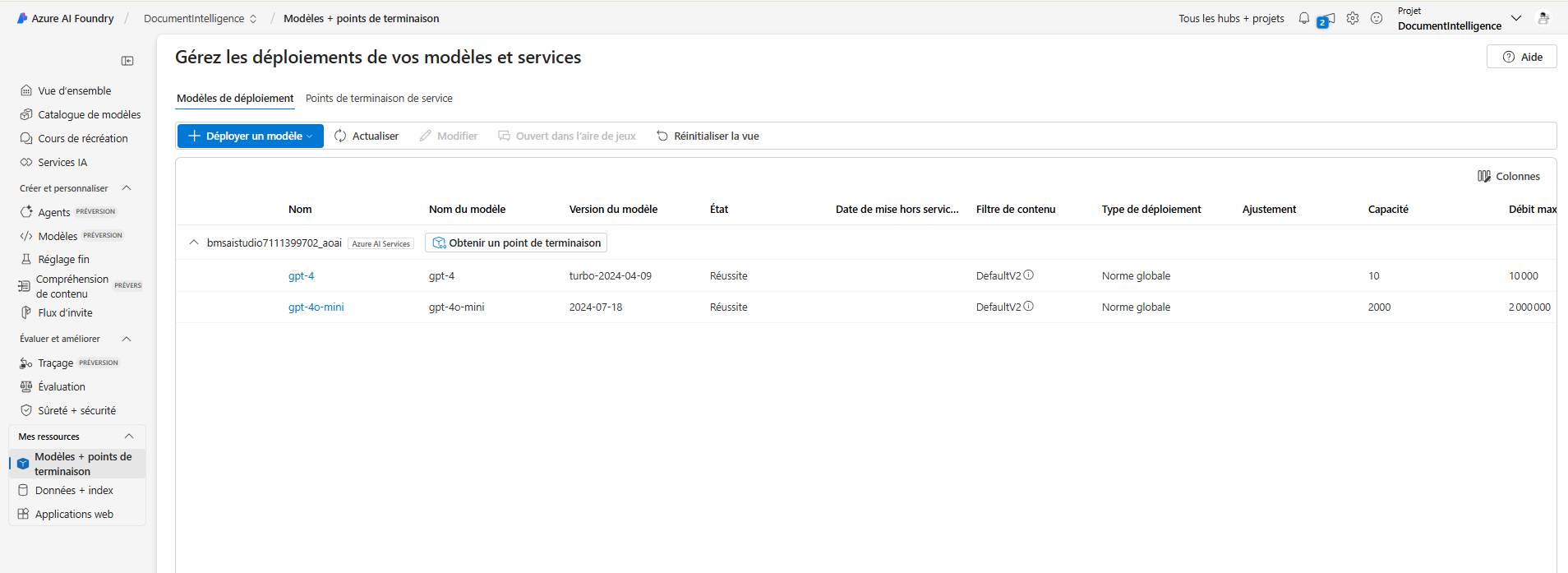The height and width of the screenshot is (573, 1568).
Task: Collapse the bmsaistudio7111399702_aoai group row
Action: [x=194, y=243]
